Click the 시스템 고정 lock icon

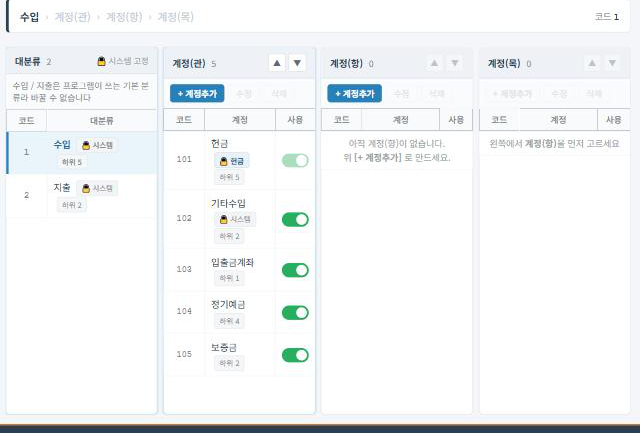point(101,61)
